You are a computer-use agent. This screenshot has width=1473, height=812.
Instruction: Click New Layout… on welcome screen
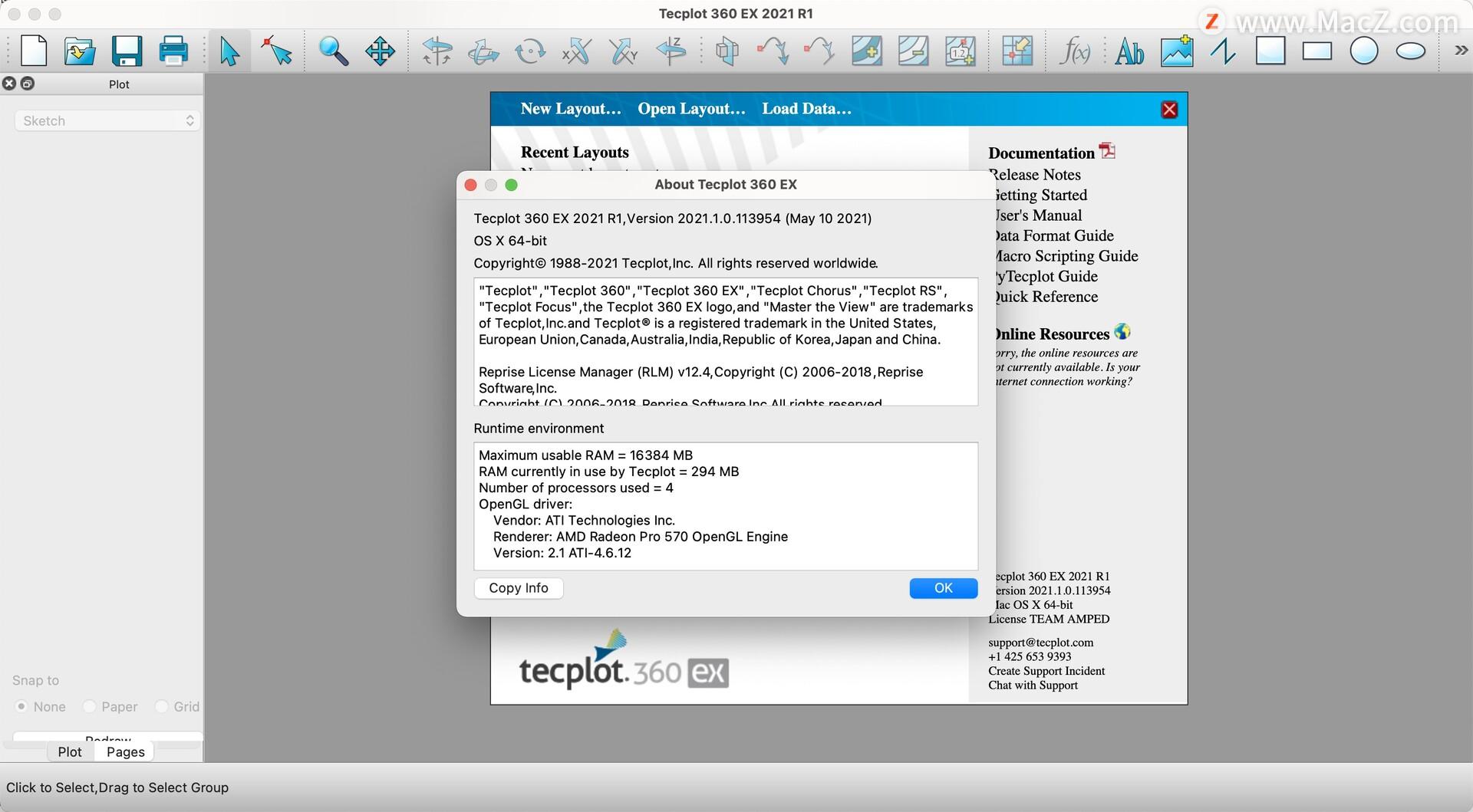click(571, 109)
